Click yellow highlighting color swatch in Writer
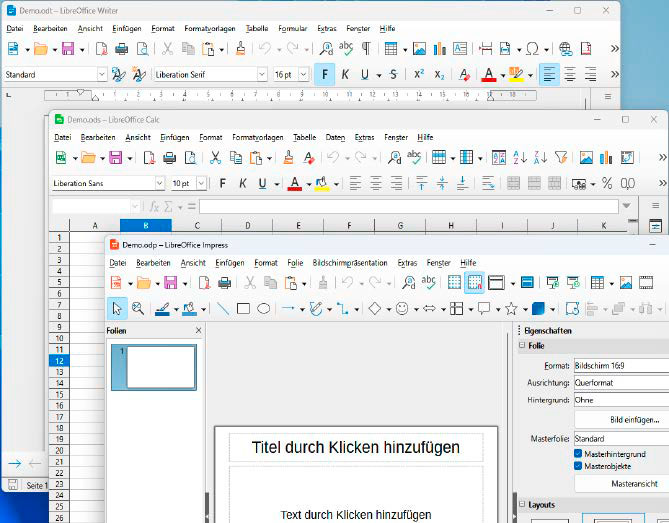The height and width of the screenshot is (523, 669). [x=516, y=75]
